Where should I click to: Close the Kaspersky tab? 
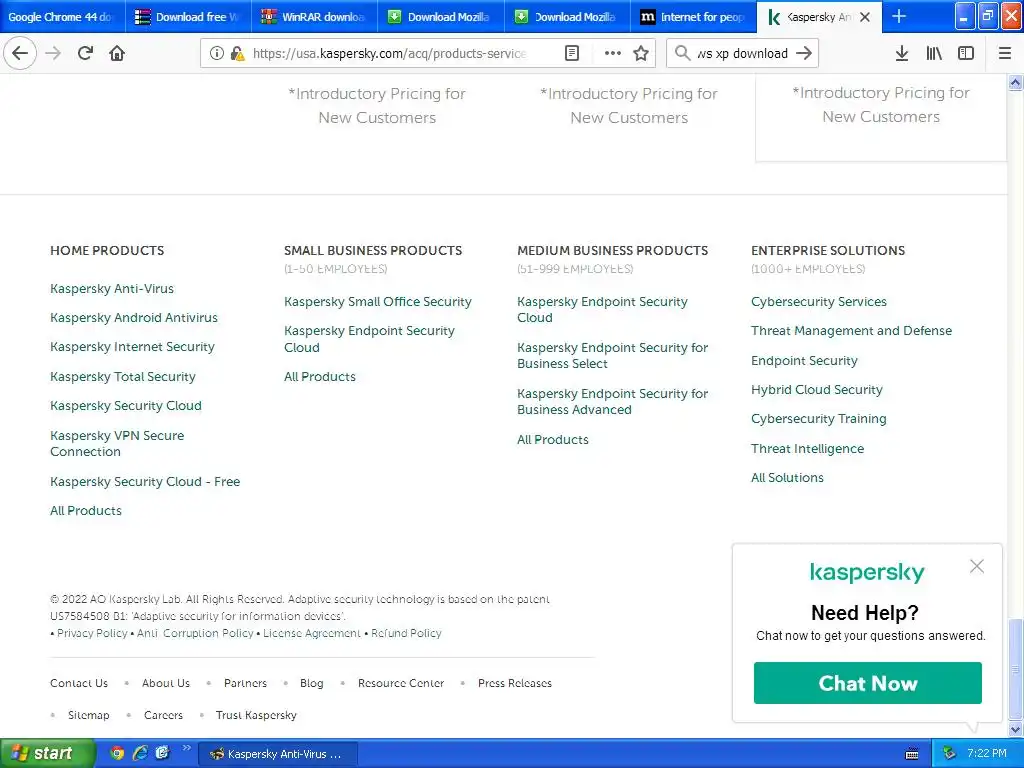(865, 17)
